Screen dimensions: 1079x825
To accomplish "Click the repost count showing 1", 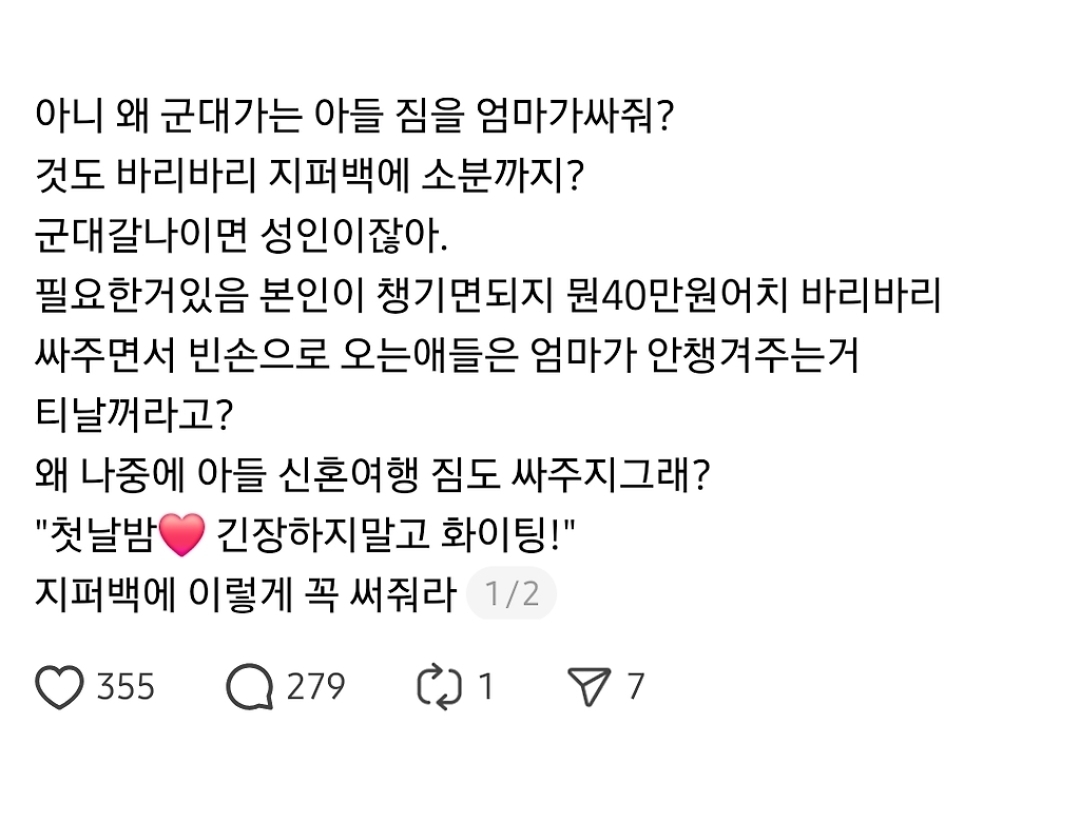I will coord(487,687).
